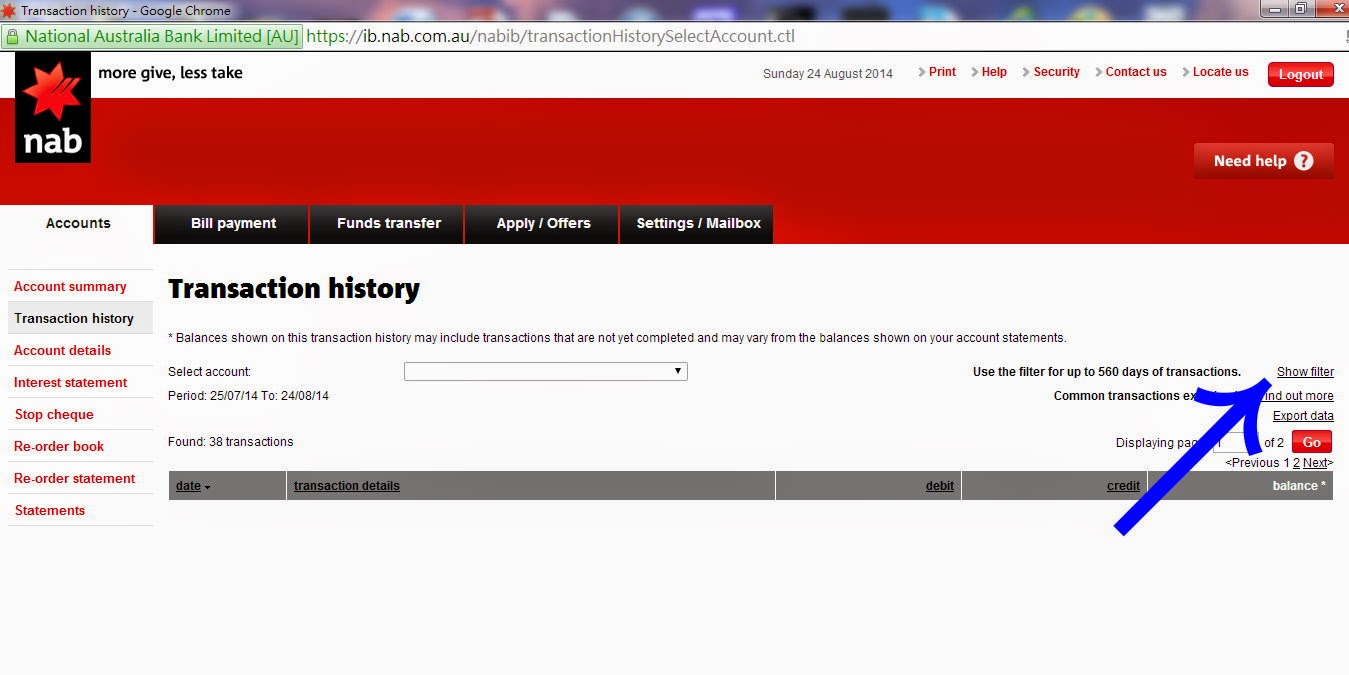The width and height of the screenshot is (1349, 675).
Task: Click the green padlock in the address bar
Action: pos(11,36)
